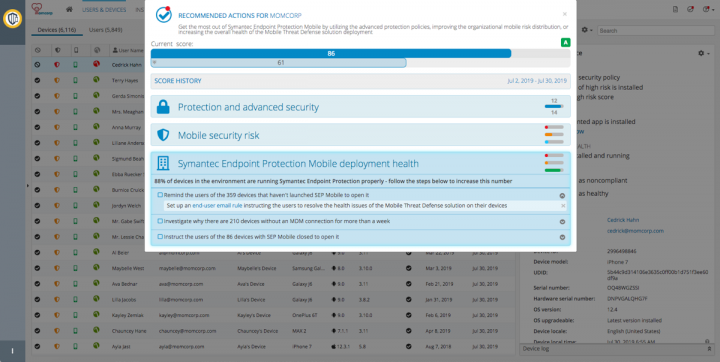
Task: Select the OnePlus 6T device model cell
Action: click(x=305, y=315)
